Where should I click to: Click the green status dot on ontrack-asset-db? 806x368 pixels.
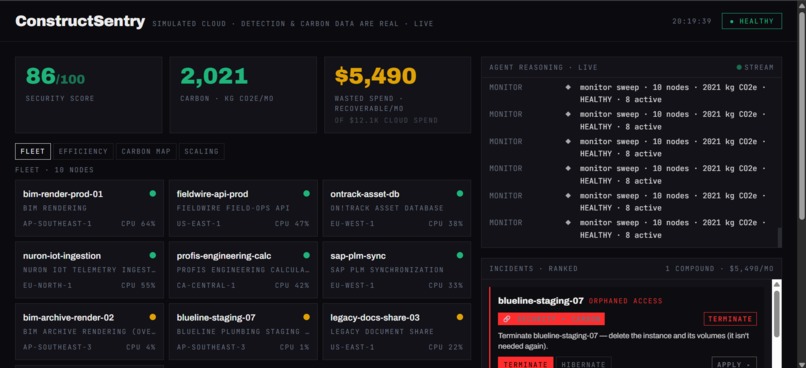460,194
